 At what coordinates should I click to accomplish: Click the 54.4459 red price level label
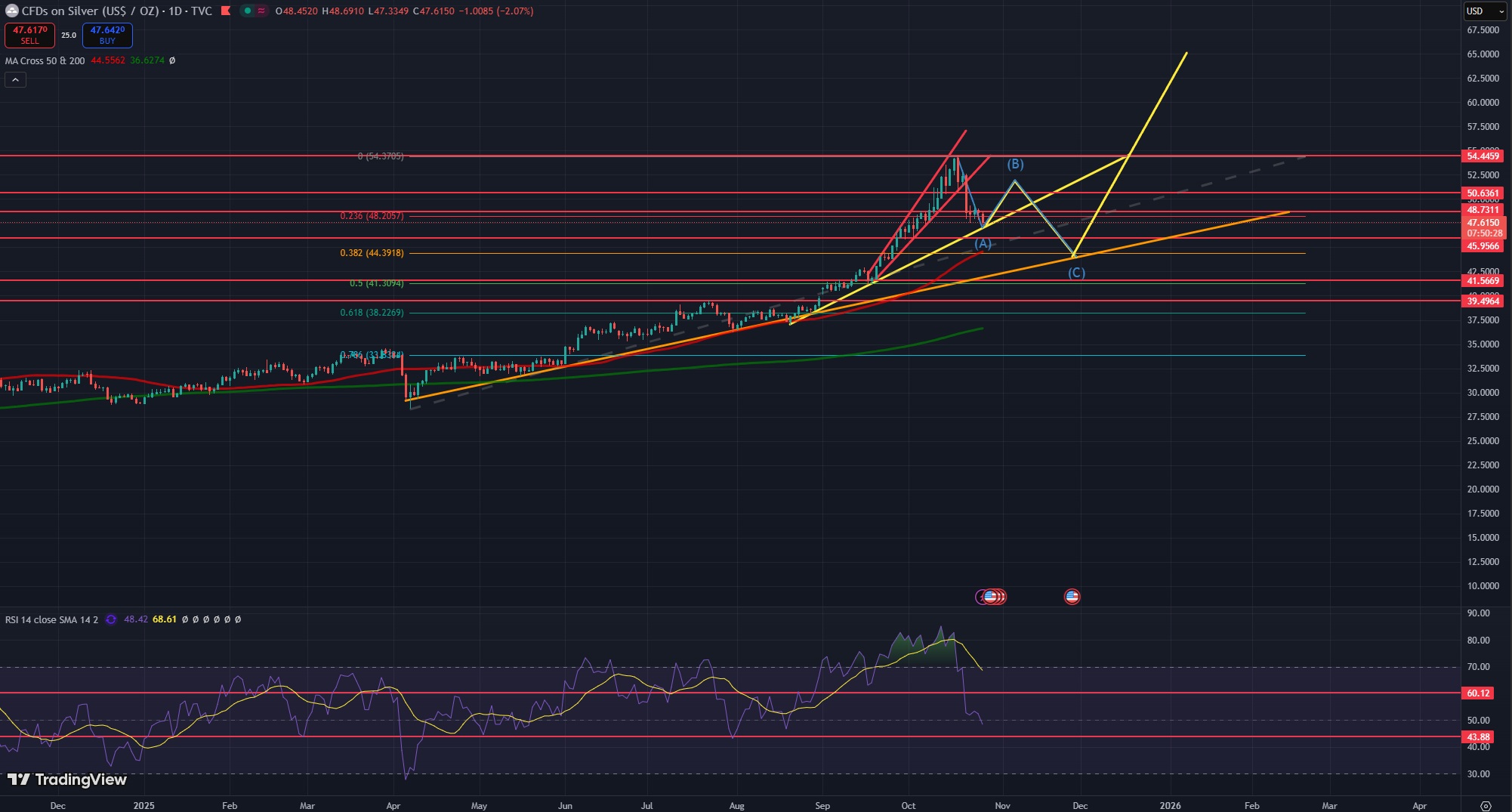coord(1483,156)
